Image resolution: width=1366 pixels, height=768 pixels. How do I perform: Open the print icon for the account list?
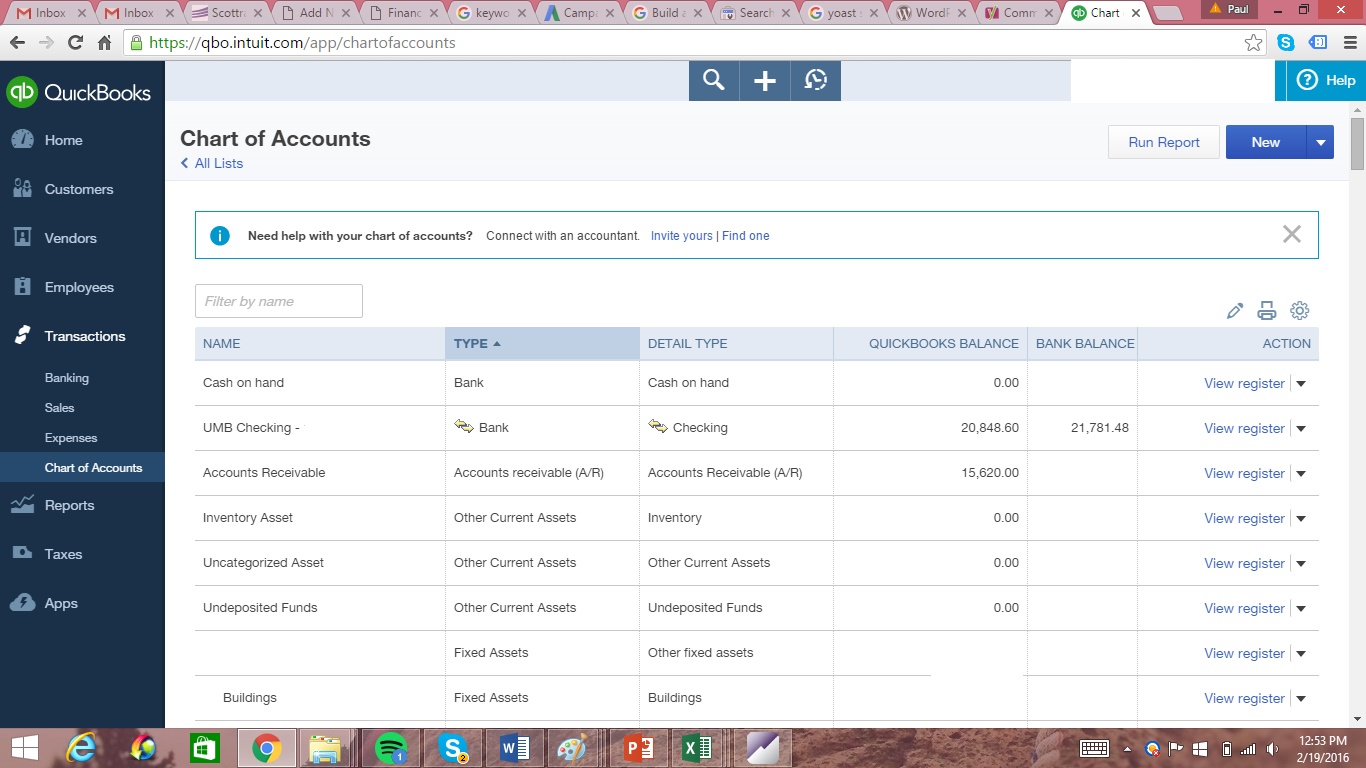(1267, 311)
